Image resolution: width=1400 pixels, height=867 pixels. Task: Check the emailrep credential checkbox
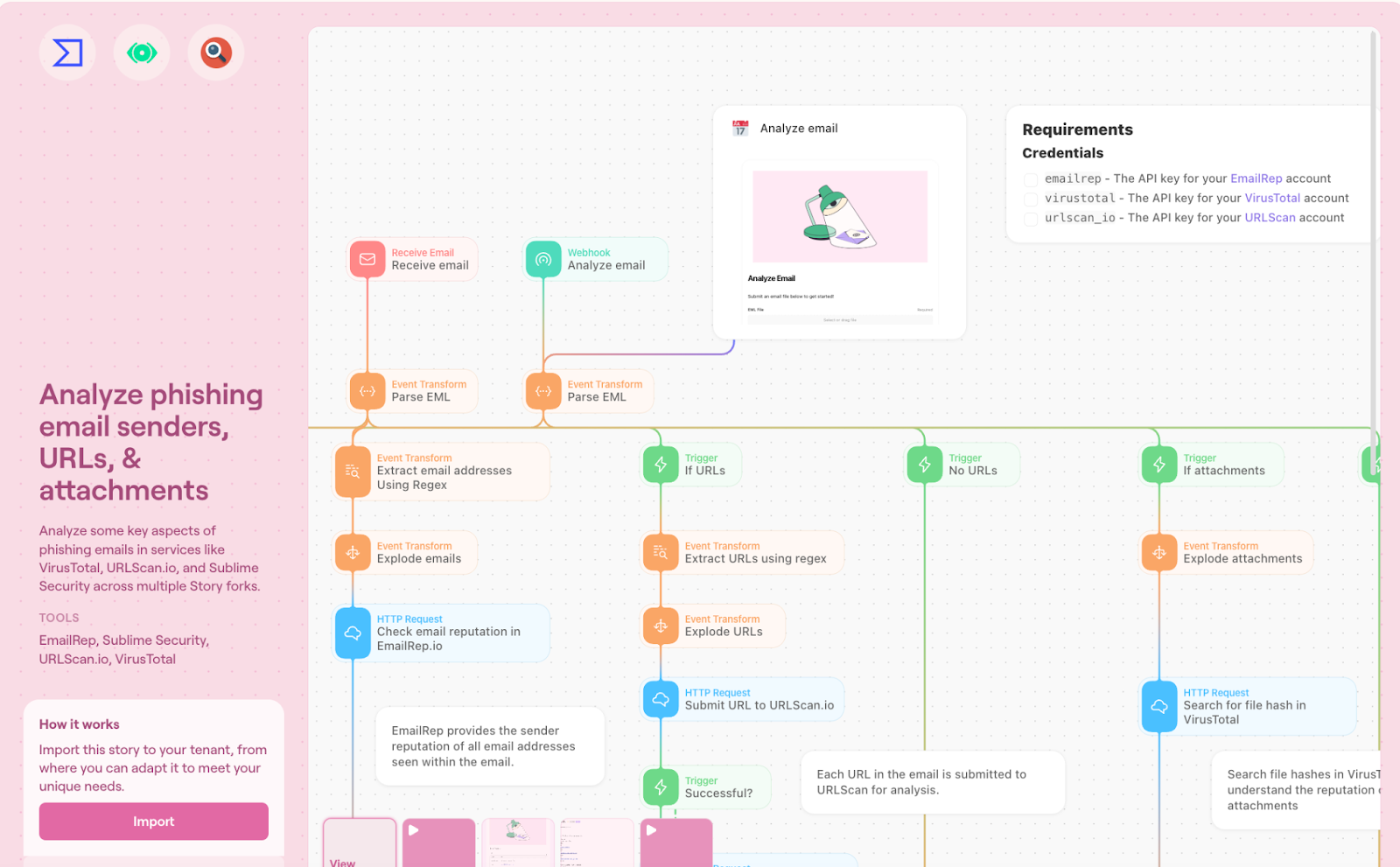(x=1031, y=179)
